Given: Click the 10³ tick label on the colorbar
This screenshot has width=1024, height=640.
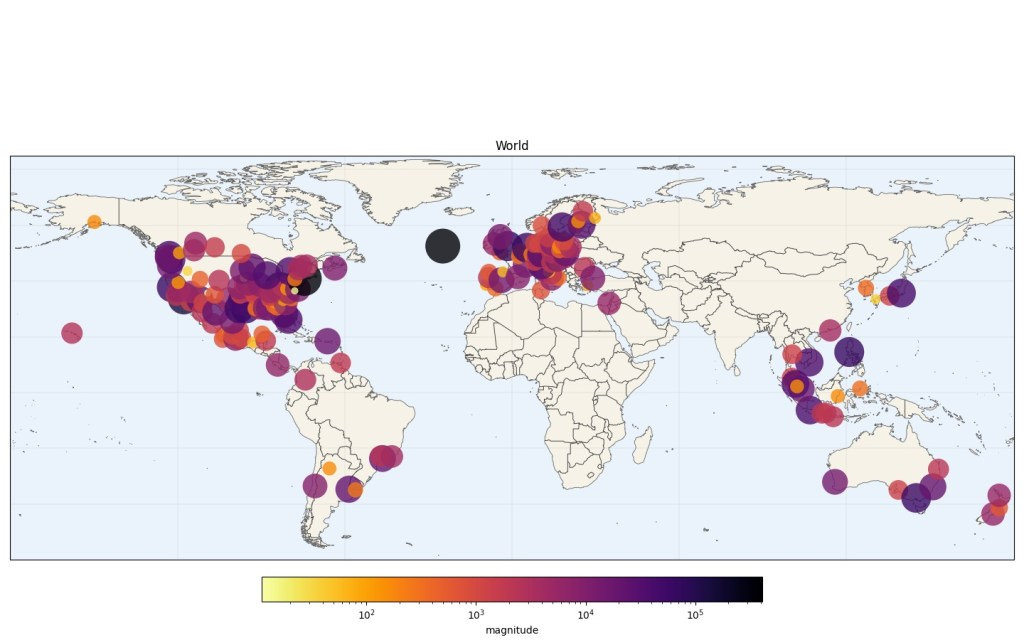Looking at the screenshot, I should (x=475, y=615).
